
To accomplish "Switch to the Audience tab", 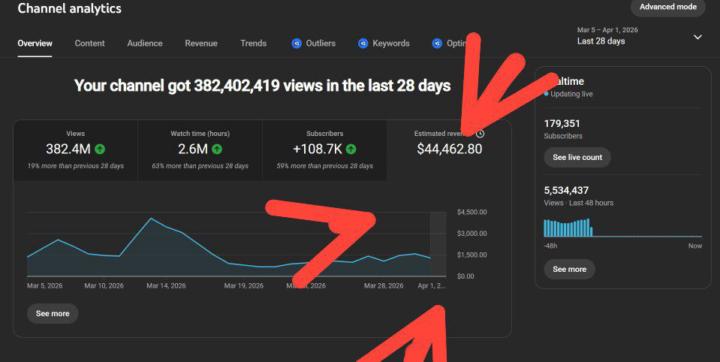I will pyautogui.click(x=145, y=43).
